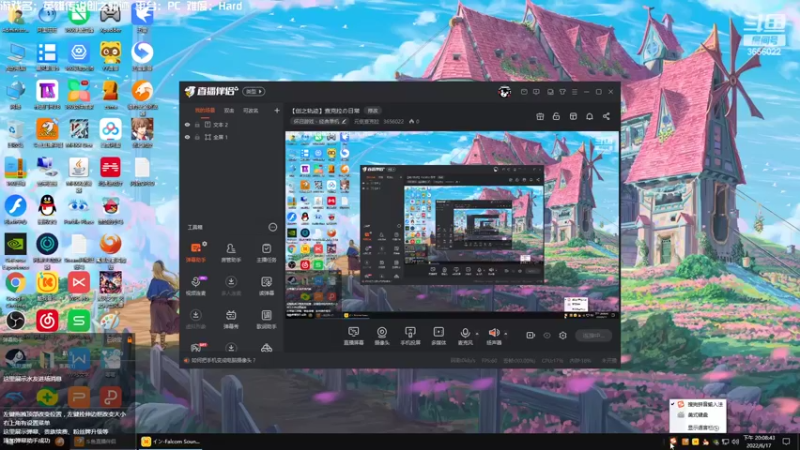Open the NetEase Cloud Music desktop icon
This screenshot has width=800, height=450.
[x=47, y=320]
